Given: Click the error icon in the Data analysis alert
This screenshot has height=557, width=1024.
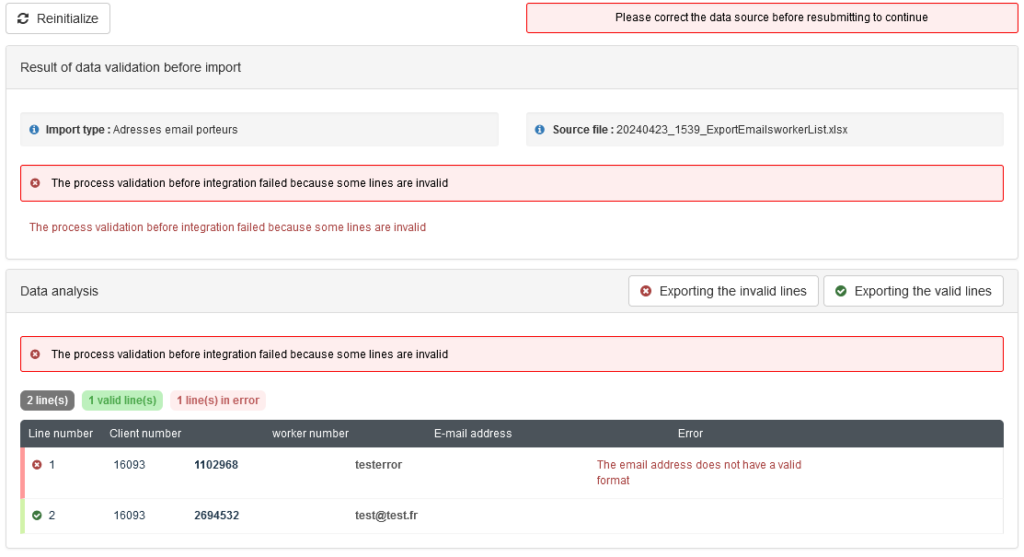Looking at the screenshot, I should [x=35, y=355].
